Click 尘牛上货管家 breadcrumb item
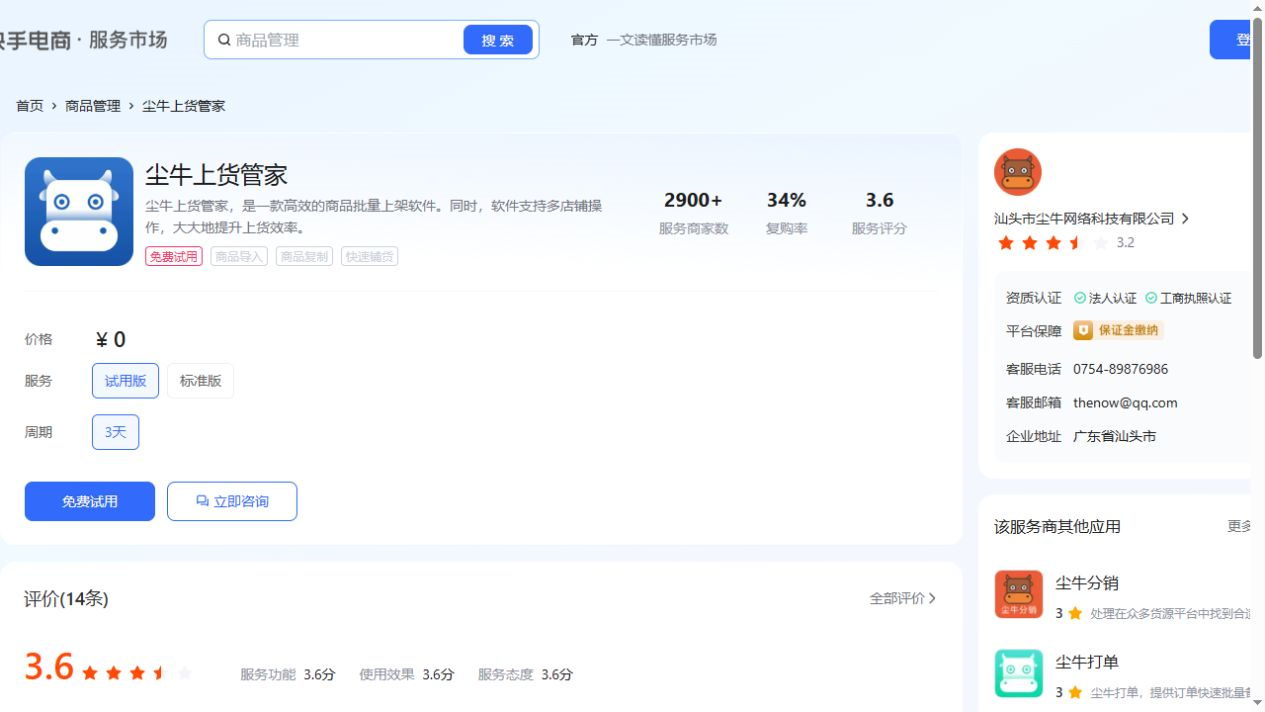 pyautogui.click(x=184, y=106)
